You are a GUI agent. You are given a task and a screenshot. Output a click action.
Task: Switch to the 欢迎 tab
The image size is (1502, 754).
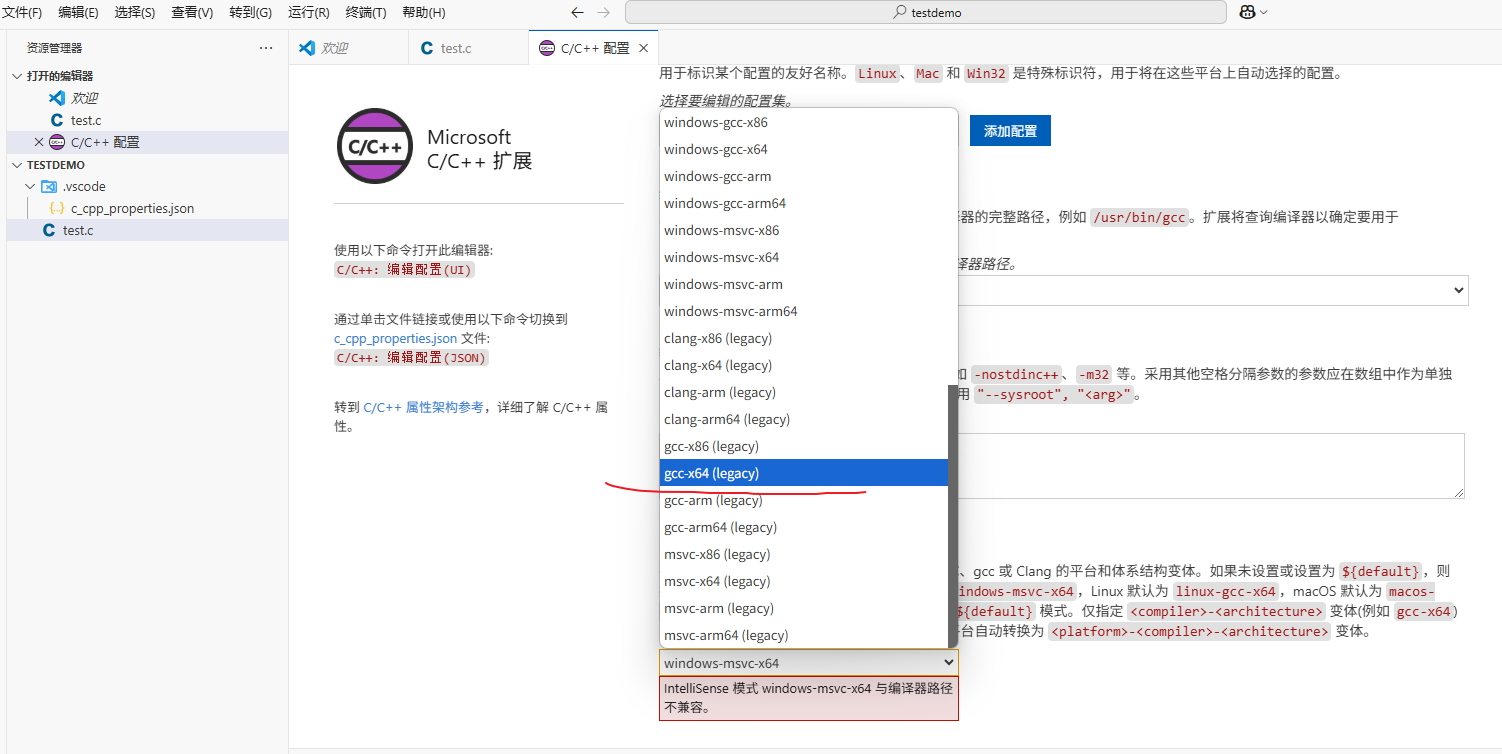click(x=348, y=48)
